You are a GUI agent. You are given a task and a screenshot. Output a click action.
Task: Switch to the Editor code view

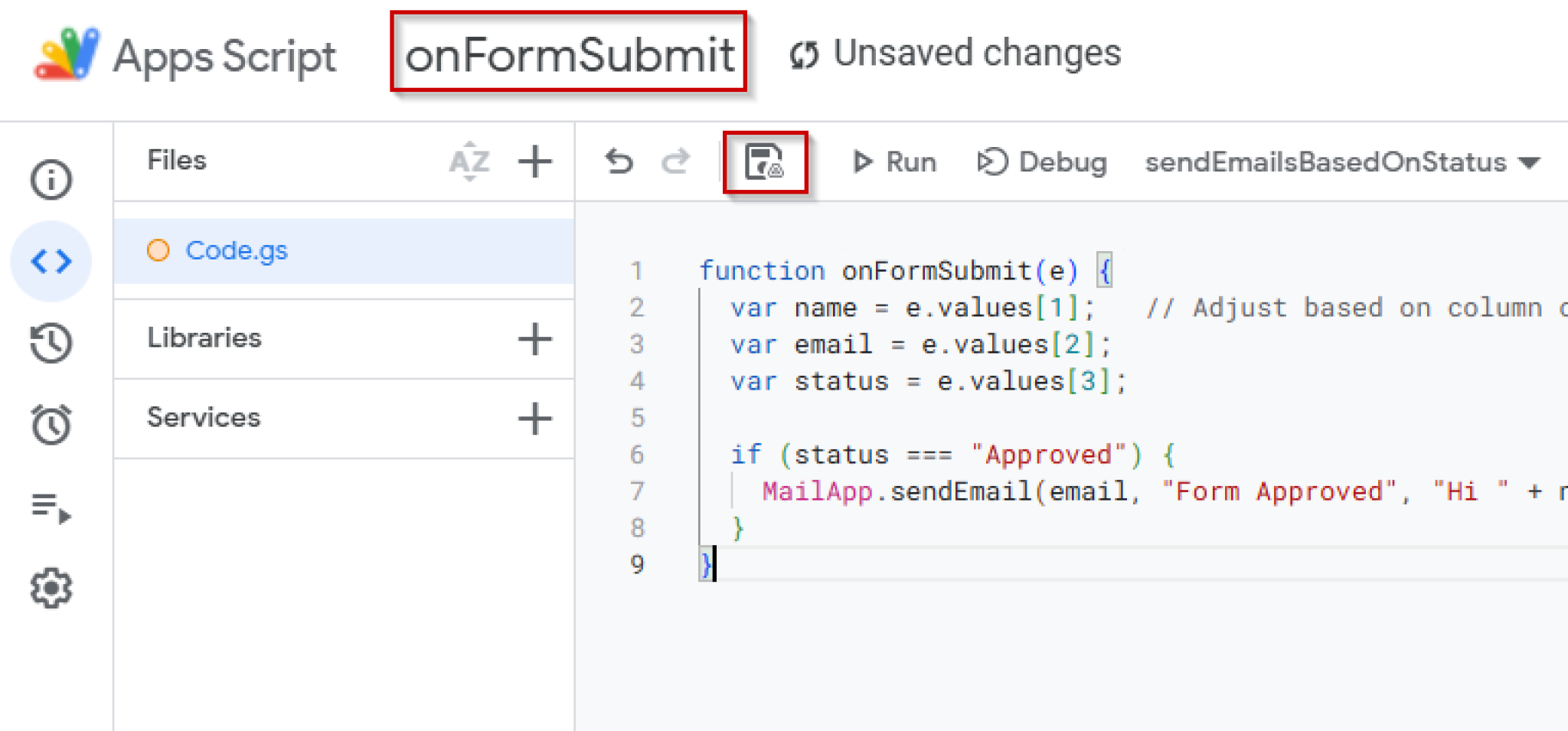pos(51,262)
